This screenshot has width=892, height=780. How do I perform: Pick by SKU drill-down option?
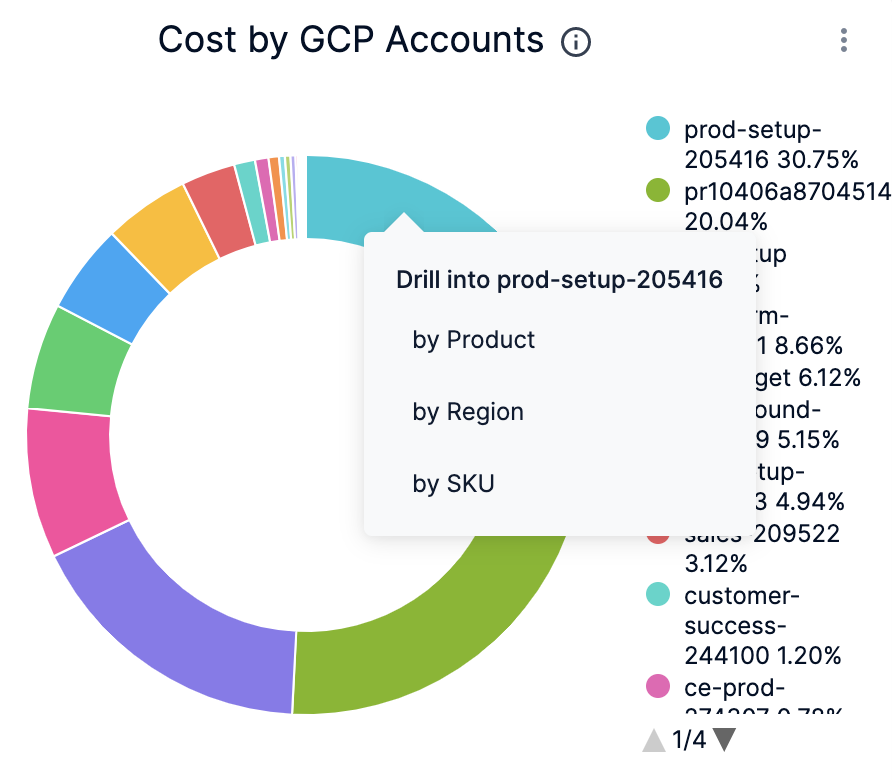pyautogui.click(x=453, y=484)
